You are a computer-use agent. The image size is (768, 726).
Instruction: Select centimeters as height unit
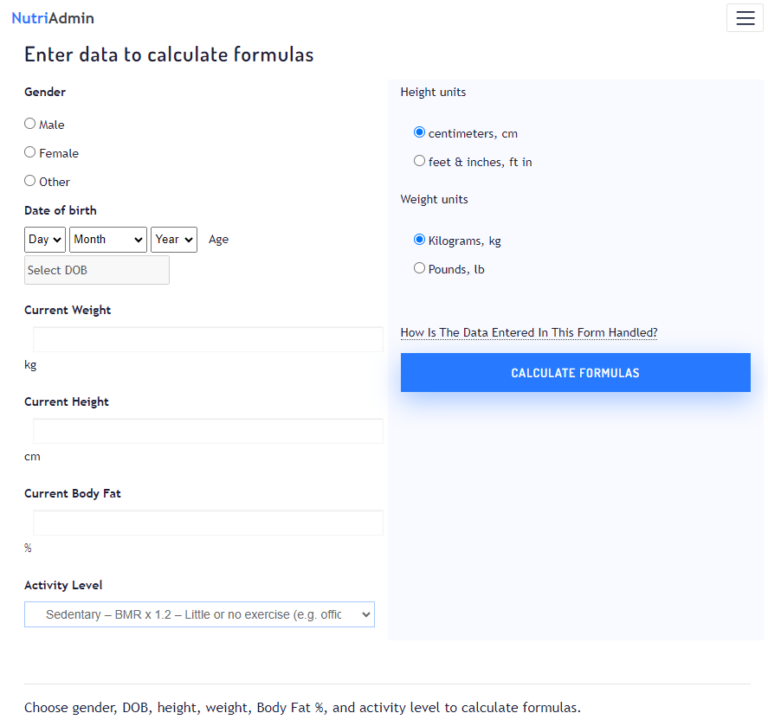pyautogui.click(x=420, y=132)
